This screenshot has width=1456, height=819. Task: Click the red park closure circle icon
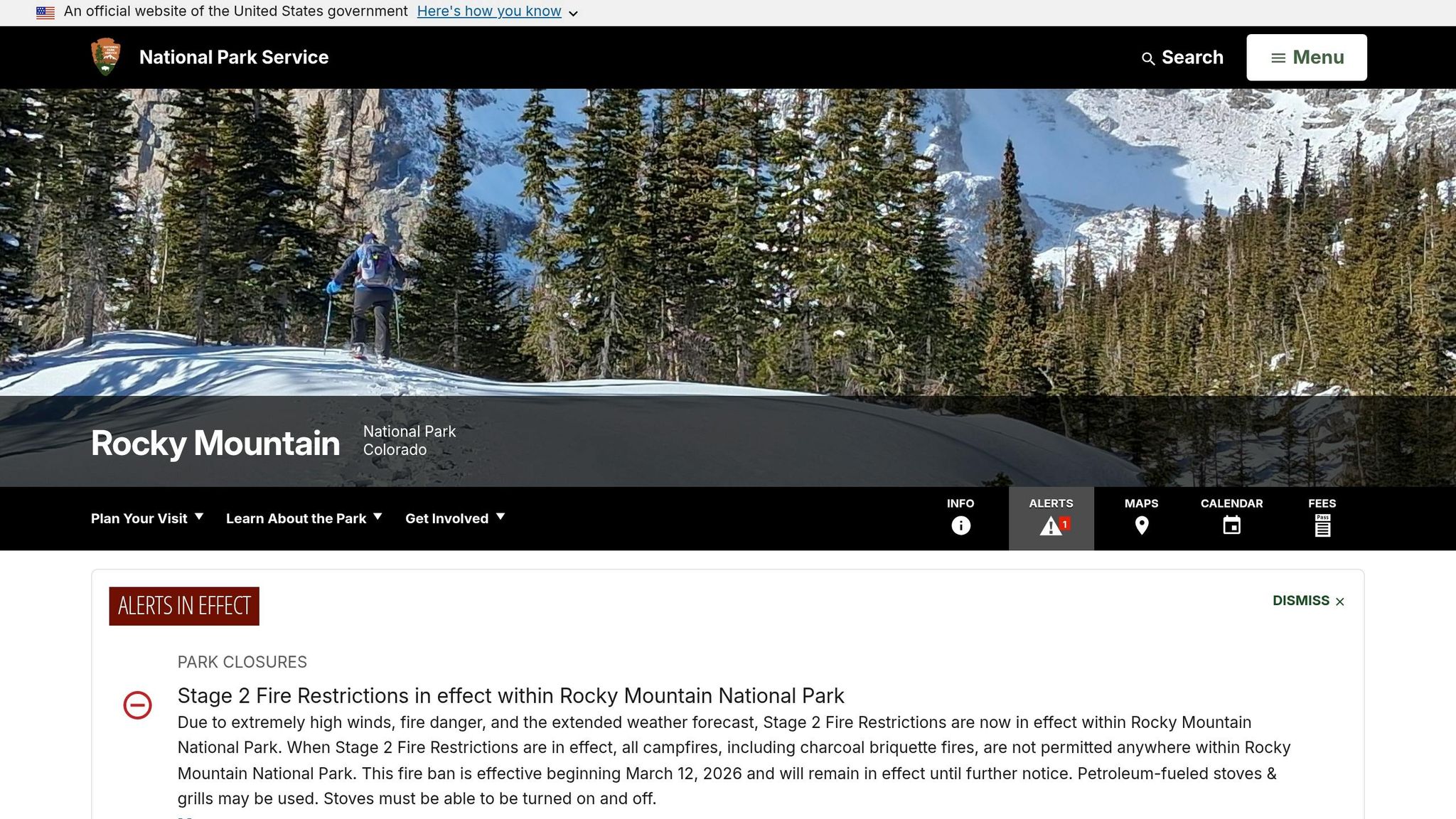coord(137,705)
